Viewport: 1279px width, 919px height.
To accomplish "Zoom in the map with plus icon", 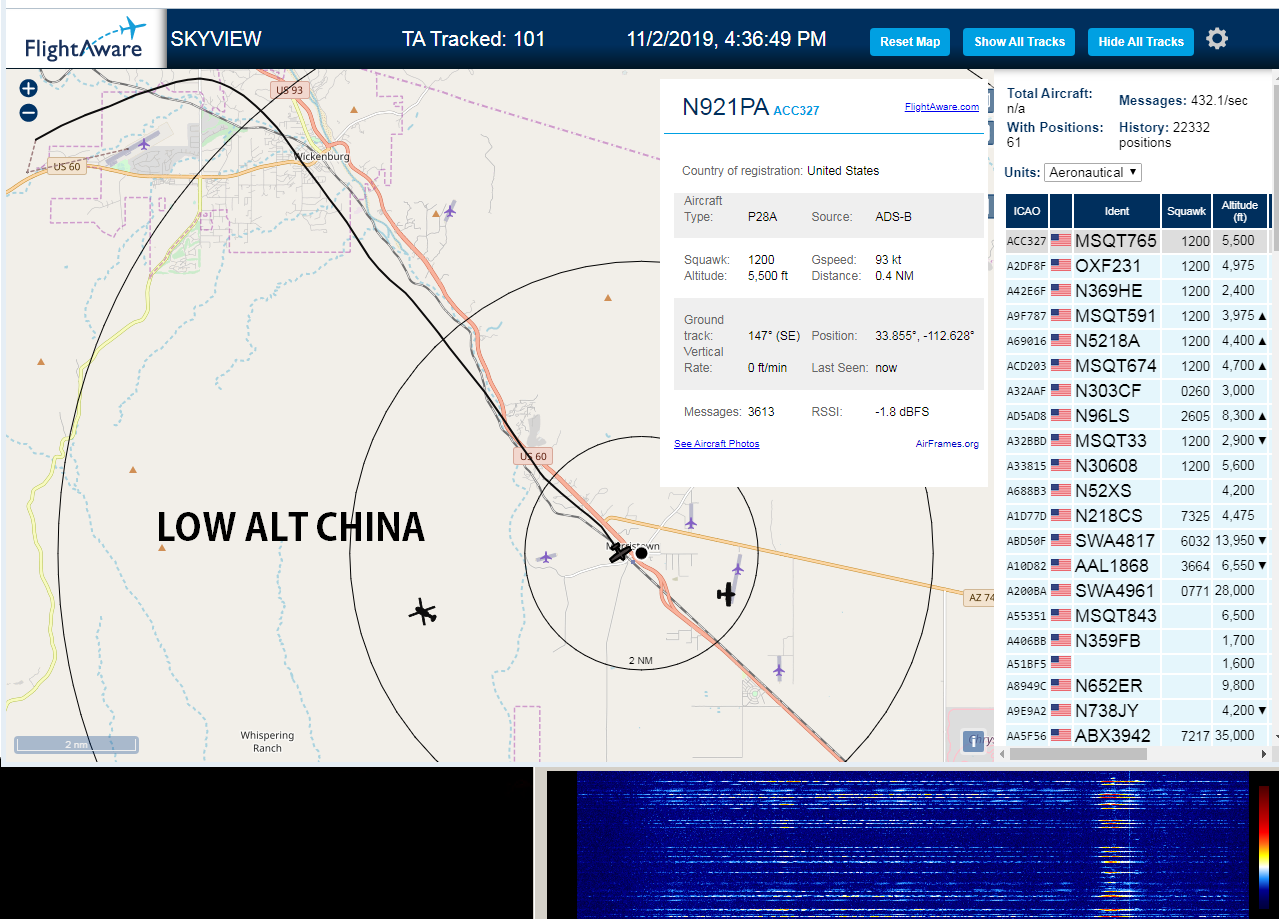I will click(x=28, y=88).
